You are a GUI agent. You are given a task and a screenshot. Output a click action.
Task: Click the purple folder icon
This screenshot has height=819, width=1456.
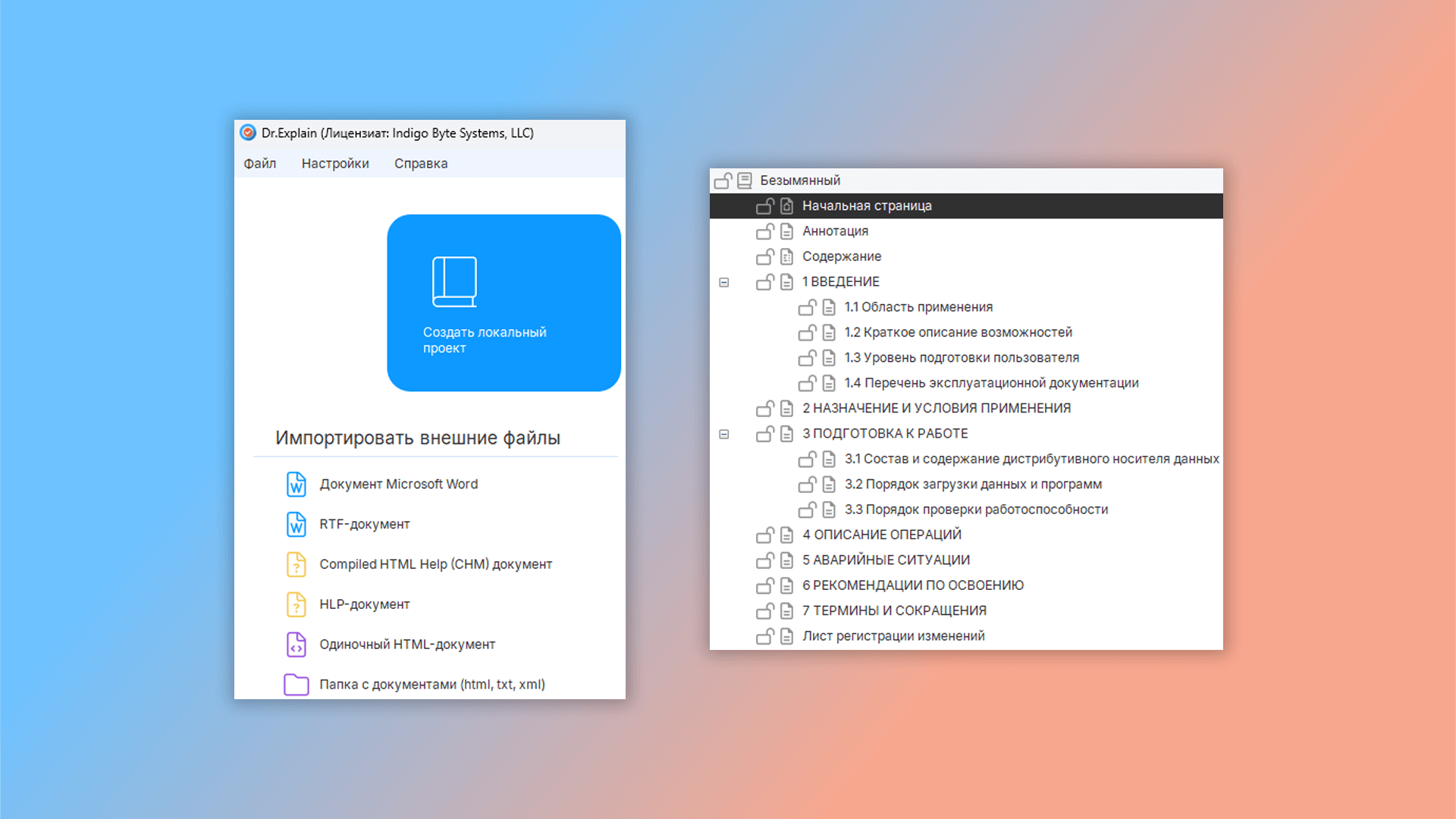click(296, 684)
